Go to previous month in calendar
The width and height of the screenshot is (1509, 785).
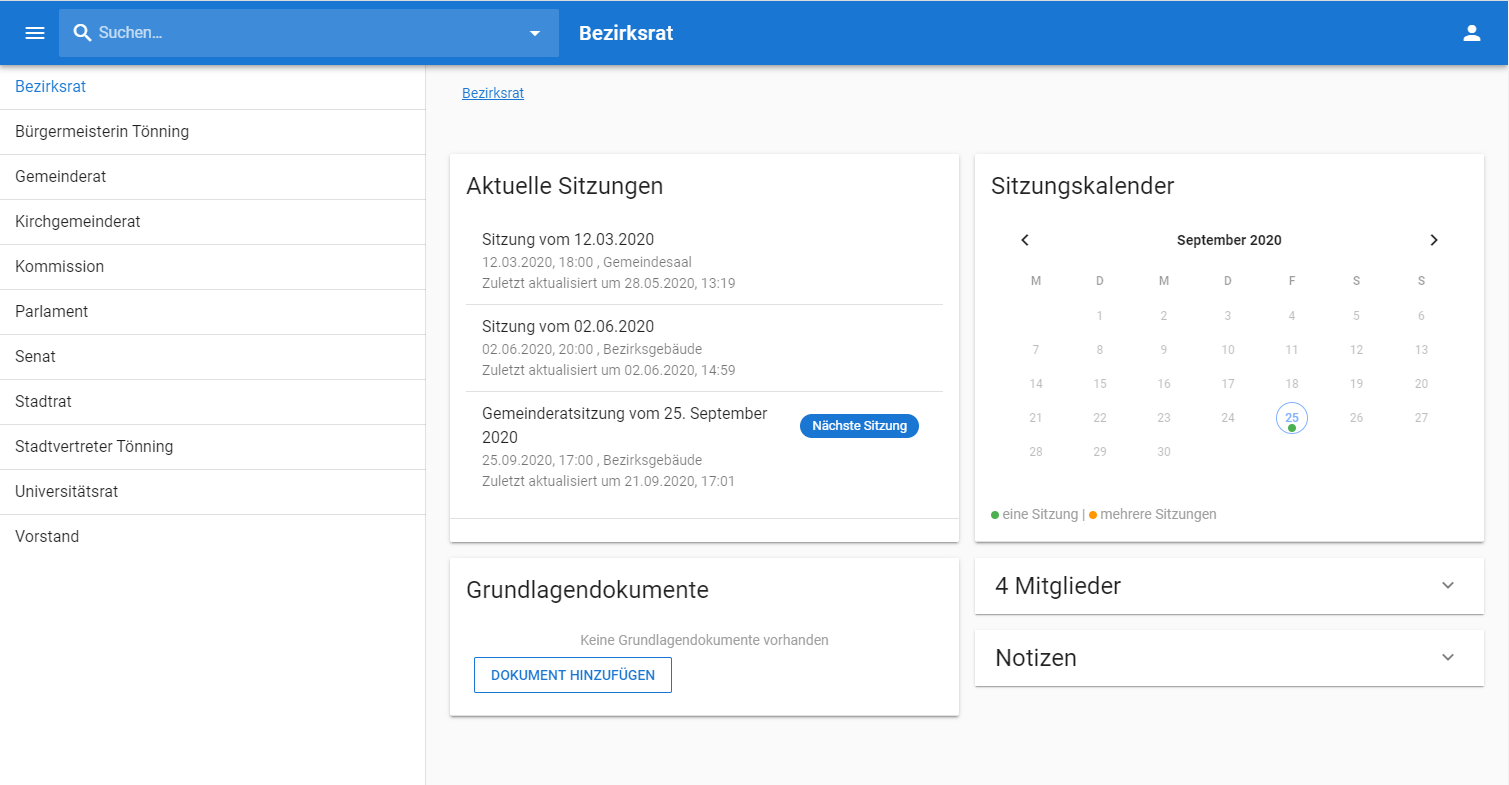click(x=1025, y=240)
